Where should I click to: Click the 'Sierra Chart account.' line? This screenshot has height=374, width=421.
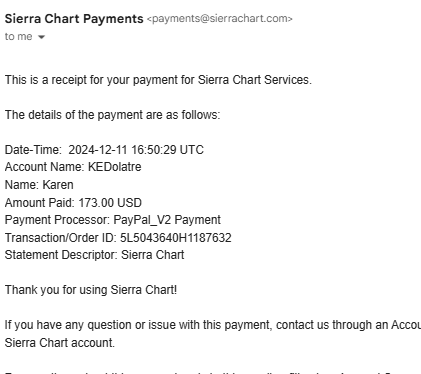click(60, 343)
